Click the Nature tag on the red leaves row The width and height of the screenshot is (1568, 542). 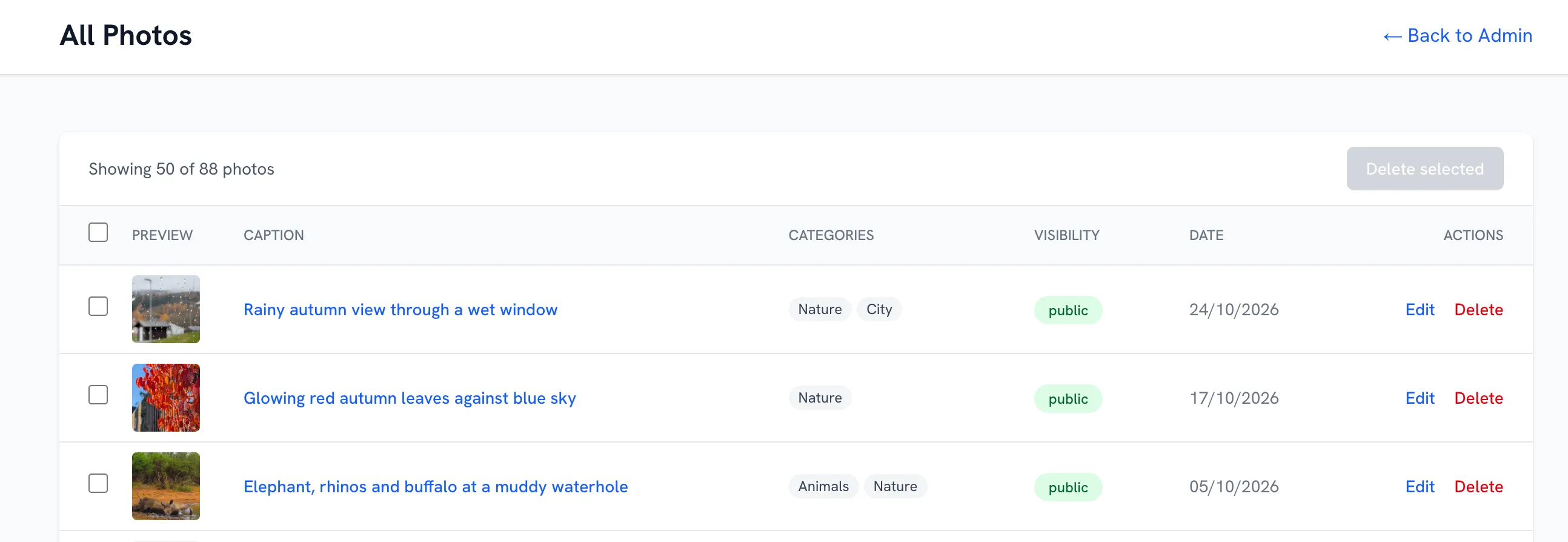tap(820, 398)
